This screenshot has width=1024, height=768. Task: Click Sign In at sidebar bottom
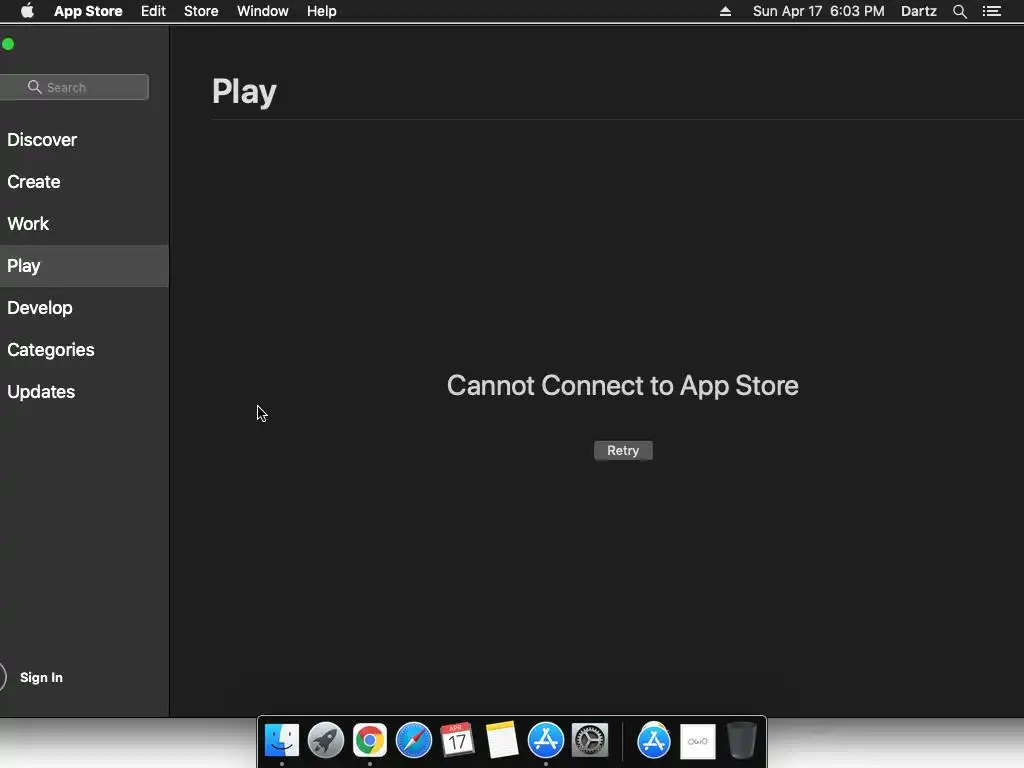[x=41, y=677]
